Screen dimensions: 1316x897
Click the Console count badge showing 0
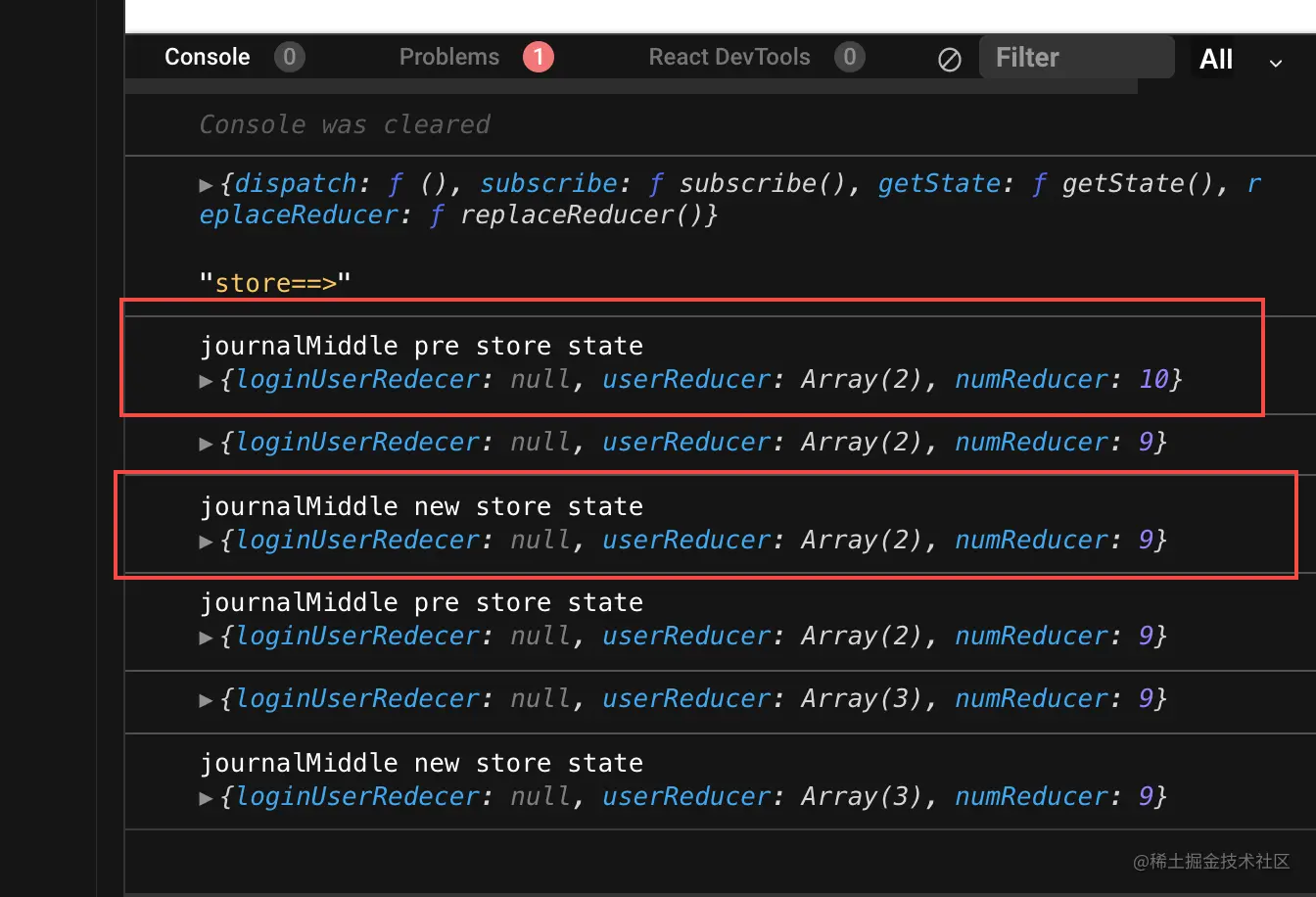[289, 57]
